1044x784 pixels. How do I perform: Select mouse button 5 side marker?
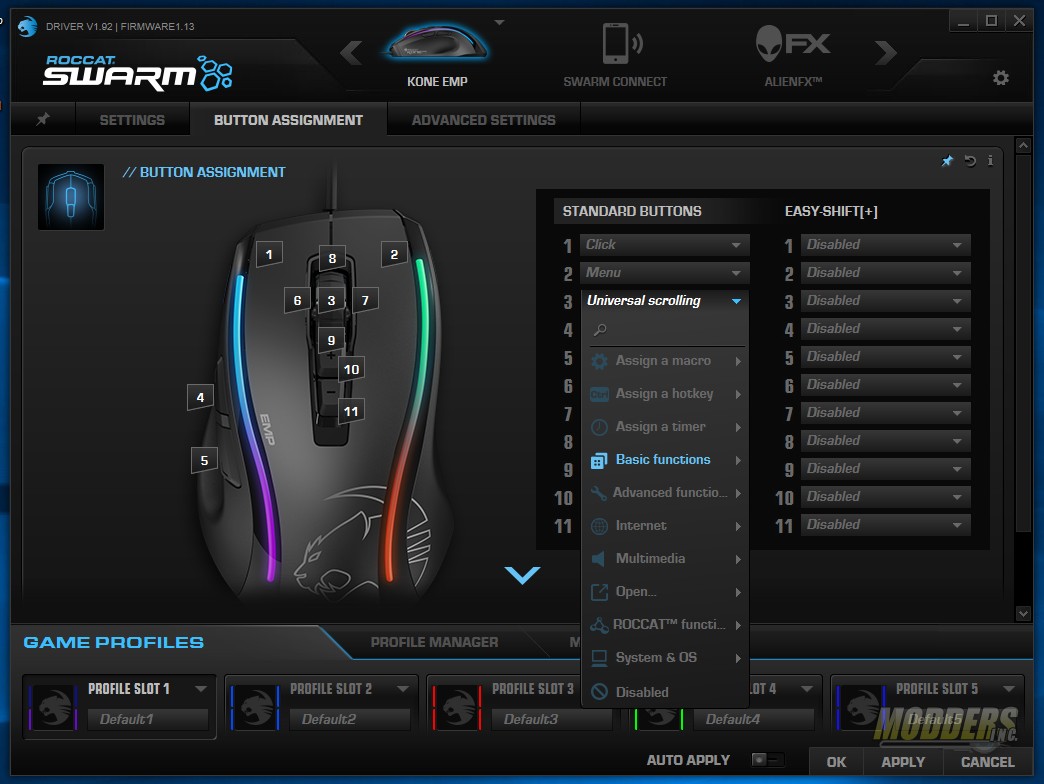[x=204, y=460]
